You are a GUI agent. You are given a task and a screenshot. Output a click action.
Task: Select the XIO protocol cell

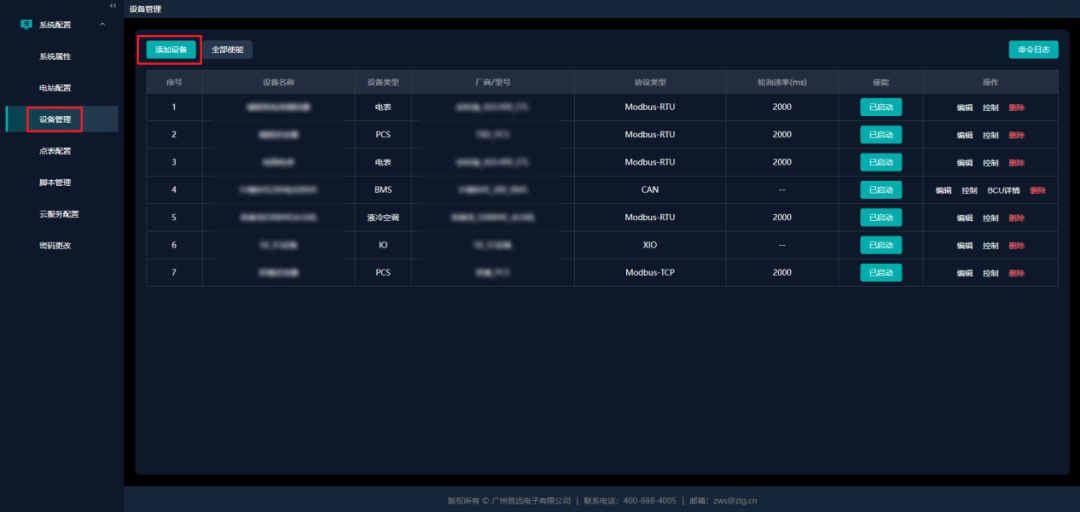click(650, 245)
